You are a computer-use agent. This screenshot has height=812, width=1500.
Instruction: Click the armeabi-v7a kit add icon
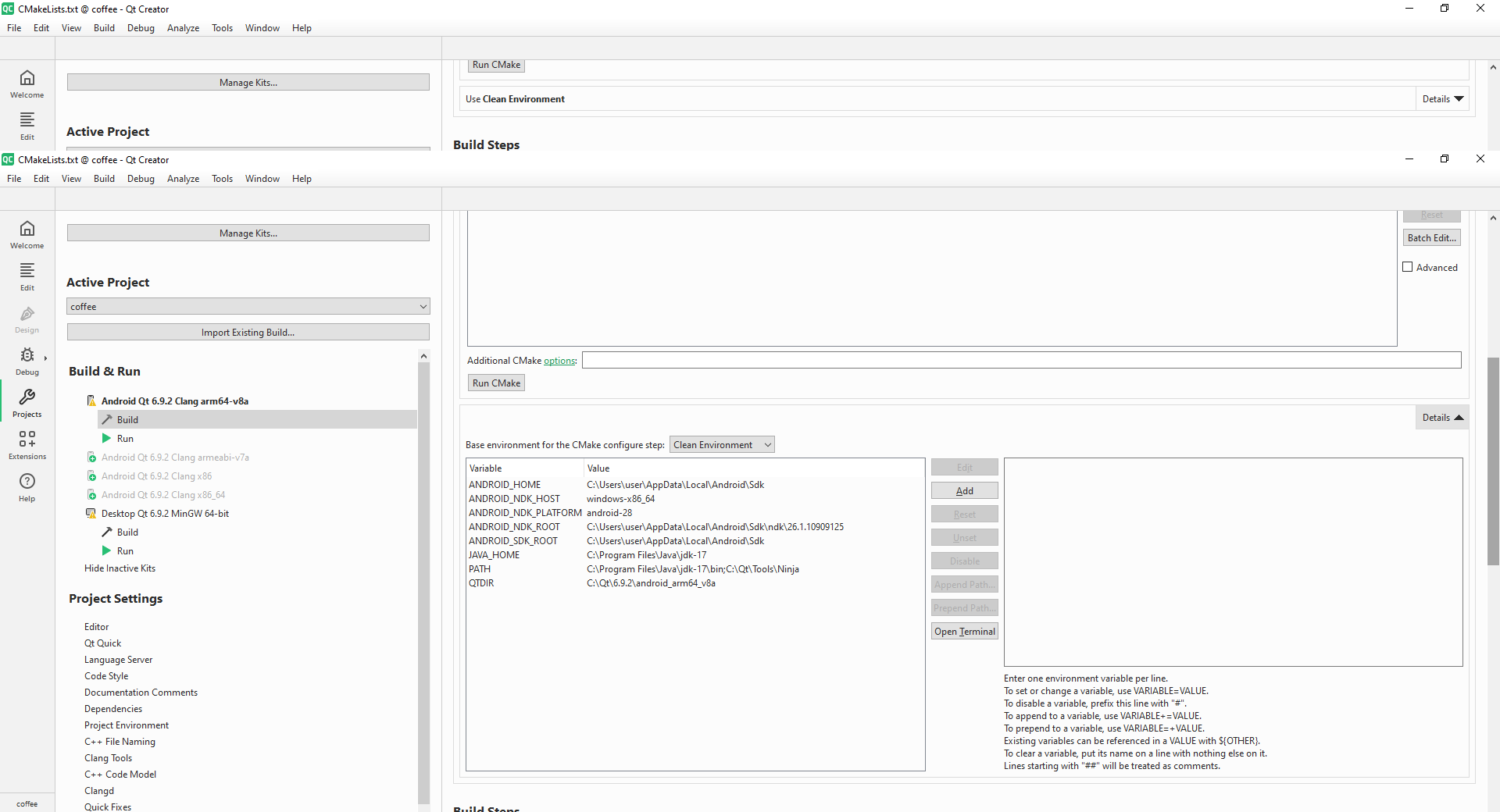coord(91,457)
